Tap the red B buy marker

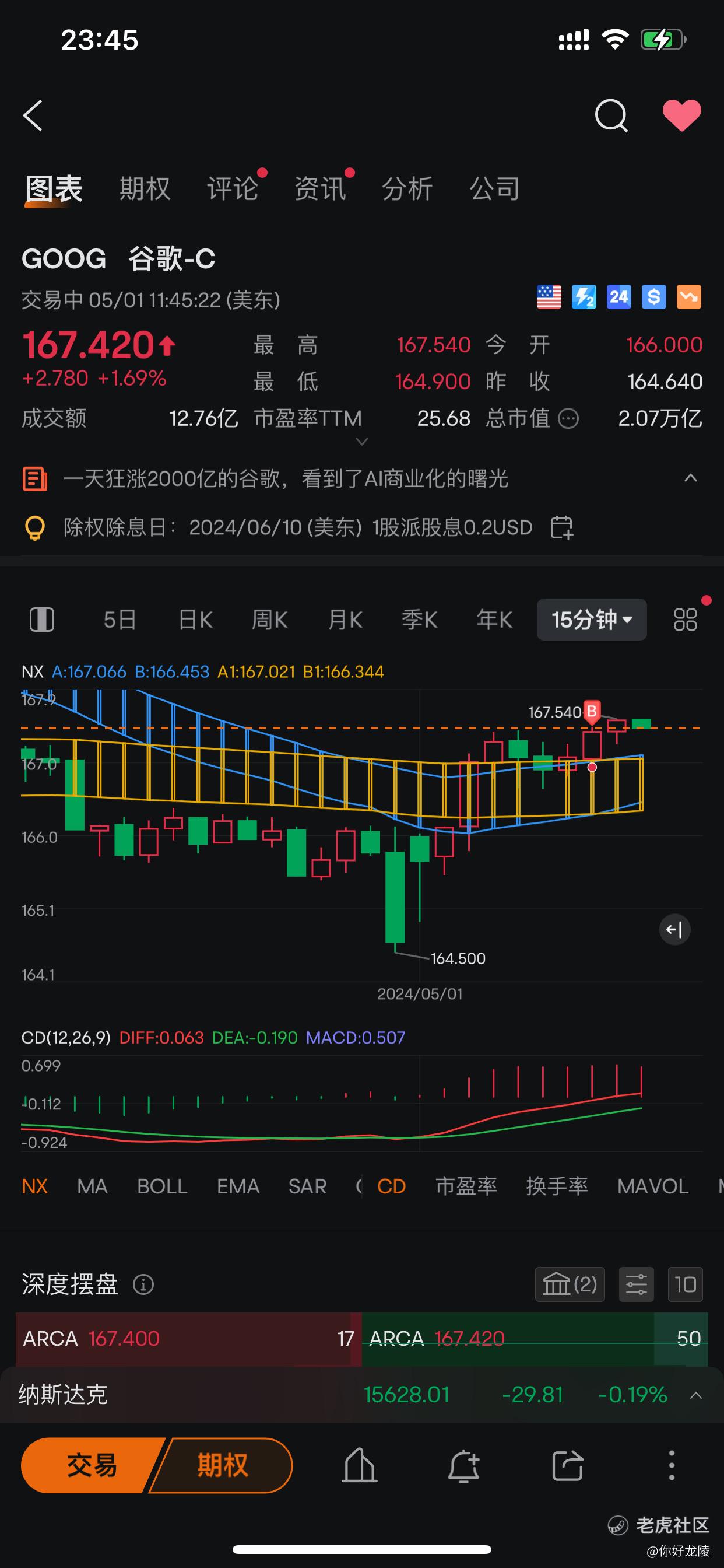591,712
